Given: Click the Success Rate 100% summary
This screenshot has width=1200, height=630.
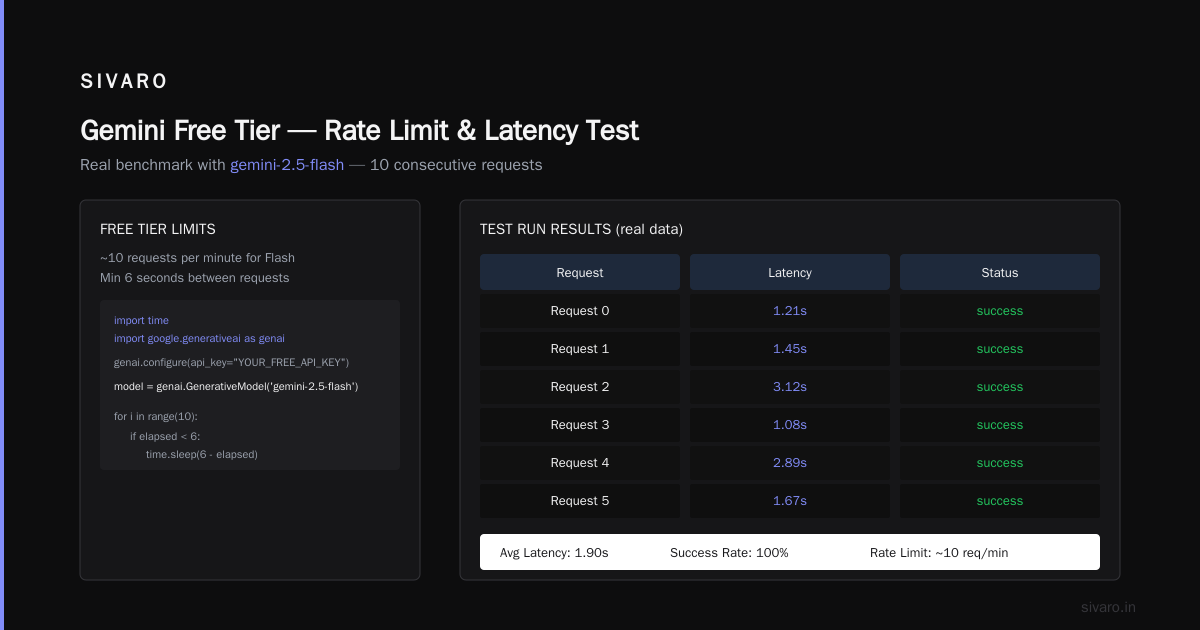Looking at the screenshot, I should (x=729, y=552).
